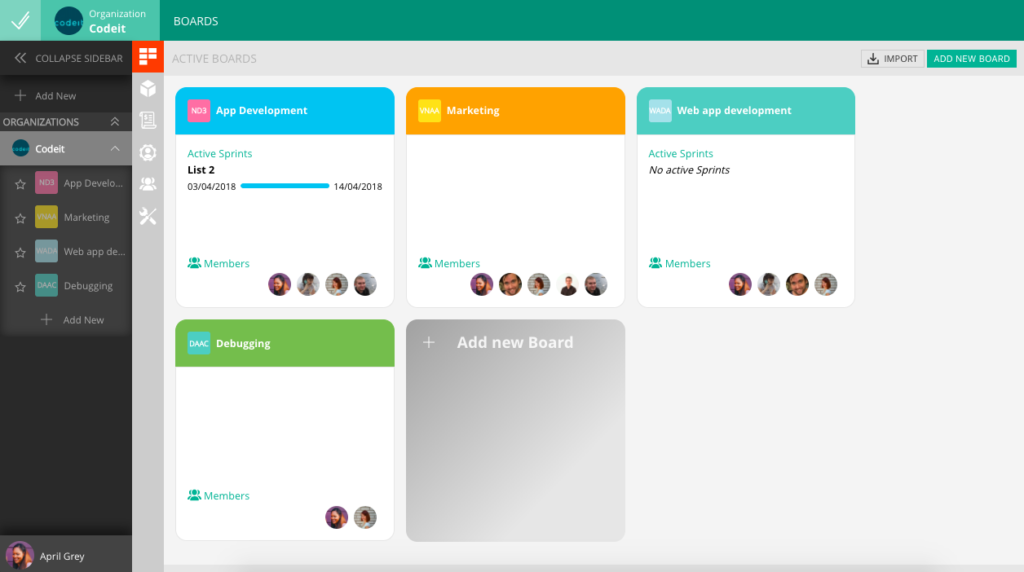Click the List 2 sprint progress bar
The image size is (1024, 572).
point(285,186)
